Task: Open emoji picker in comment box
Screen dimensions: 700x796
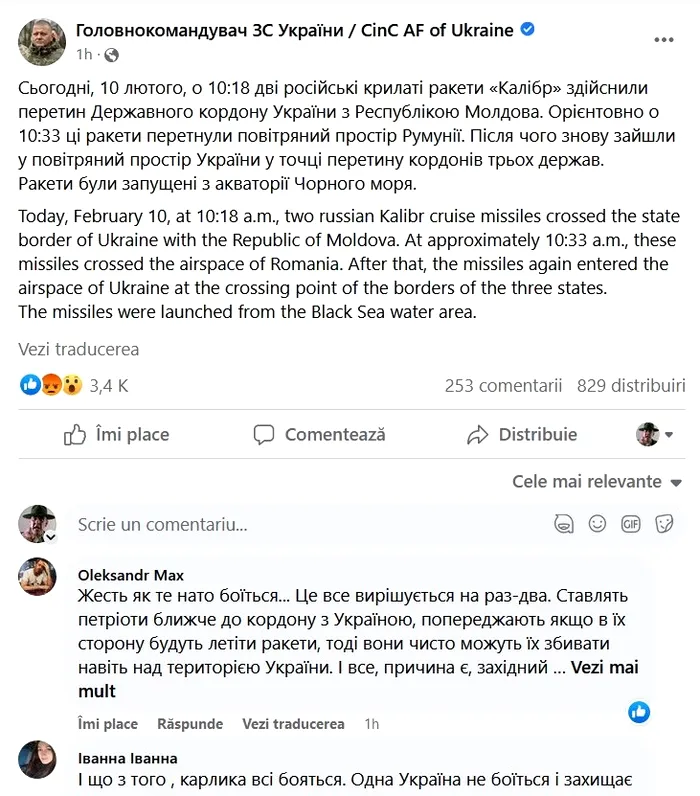Action: [x=597, y=523]
